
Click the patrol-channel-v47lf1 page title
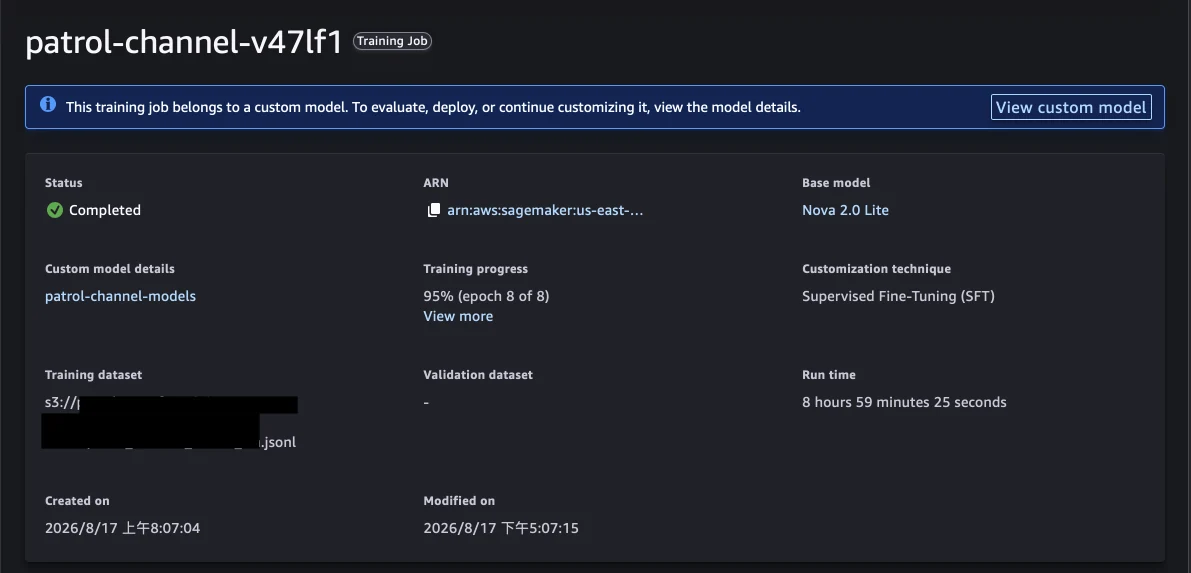point(184,43)
